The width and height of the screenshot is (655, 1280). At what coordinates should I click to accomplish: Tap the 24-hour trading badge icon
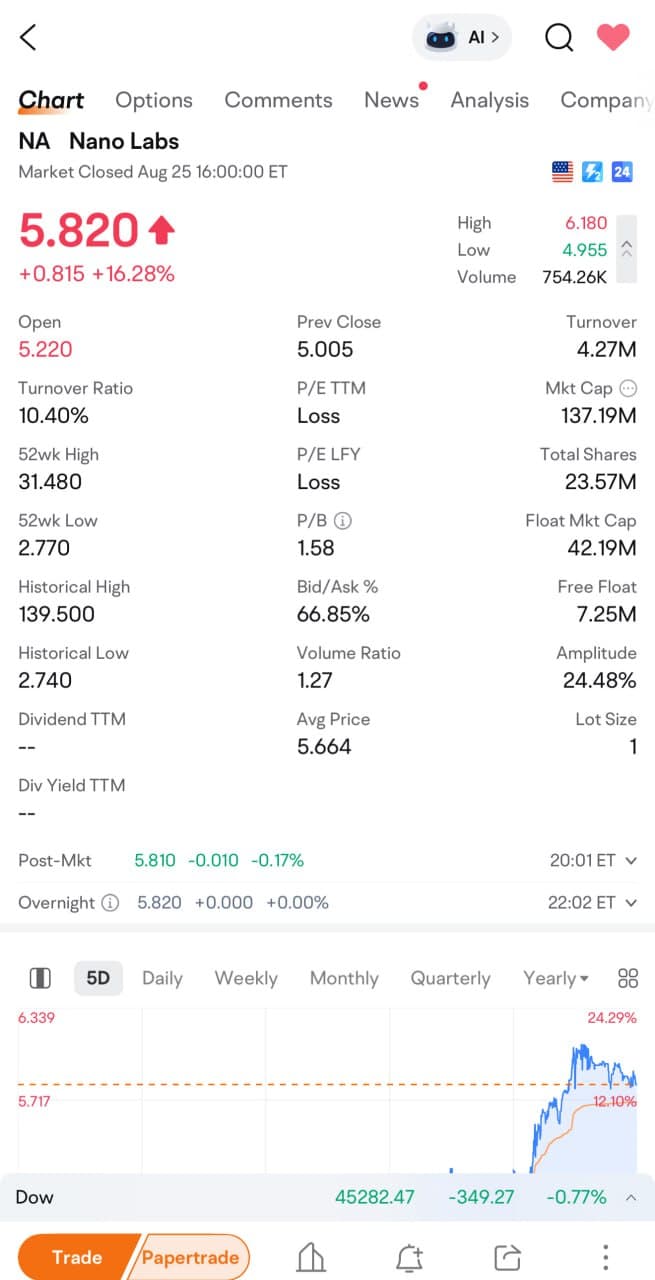pos(622,172)
